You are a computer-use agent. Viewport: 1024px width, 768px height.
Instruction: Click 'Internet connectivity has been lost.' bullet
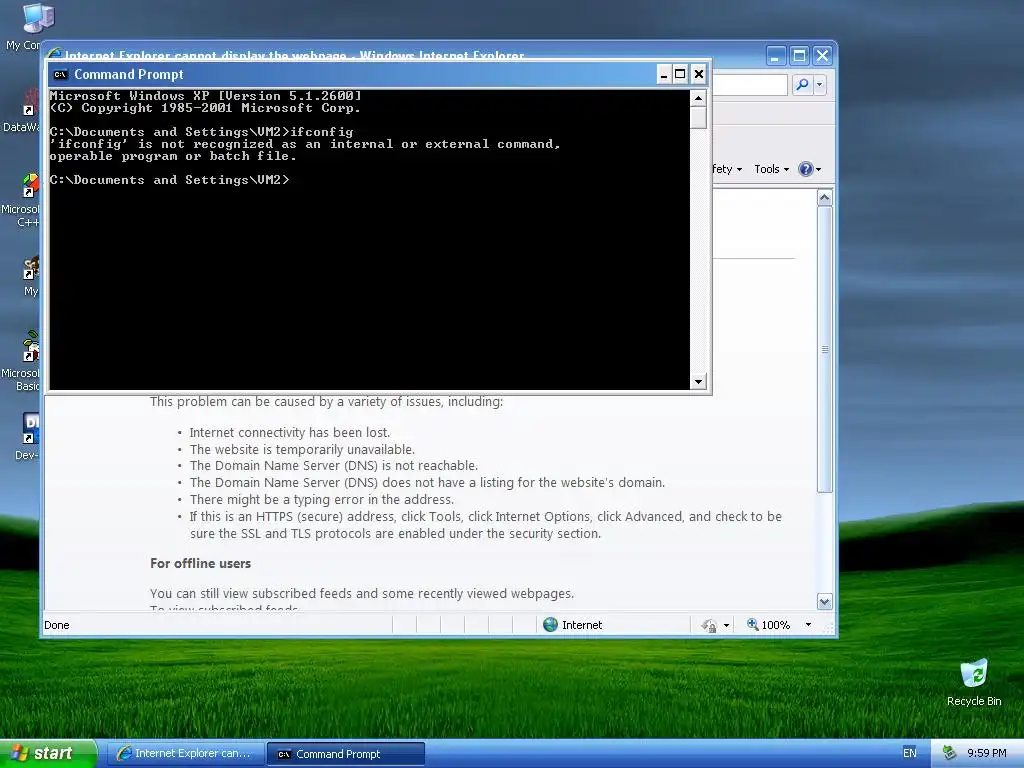coord(289,432)
